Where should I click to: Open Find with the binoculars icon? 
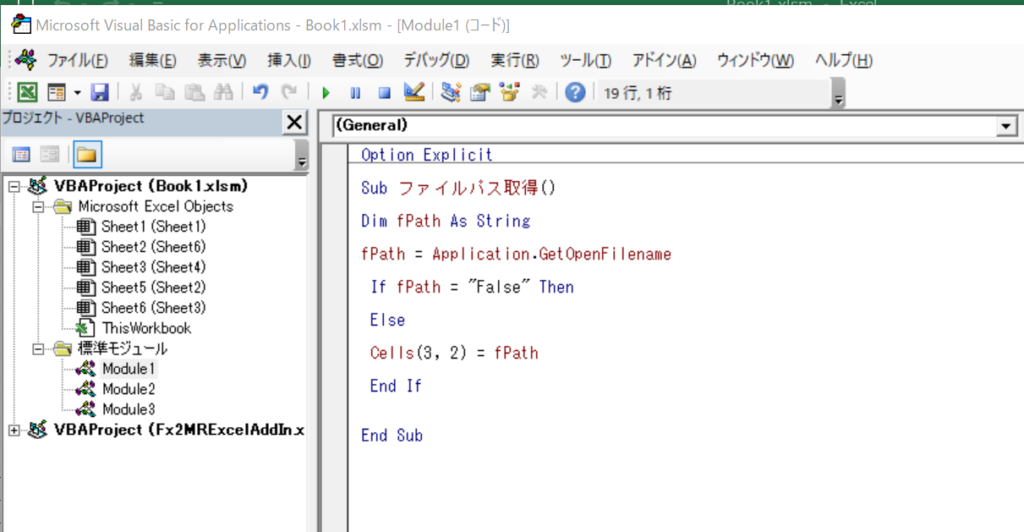pyautogui.click(x=223, y=92)
